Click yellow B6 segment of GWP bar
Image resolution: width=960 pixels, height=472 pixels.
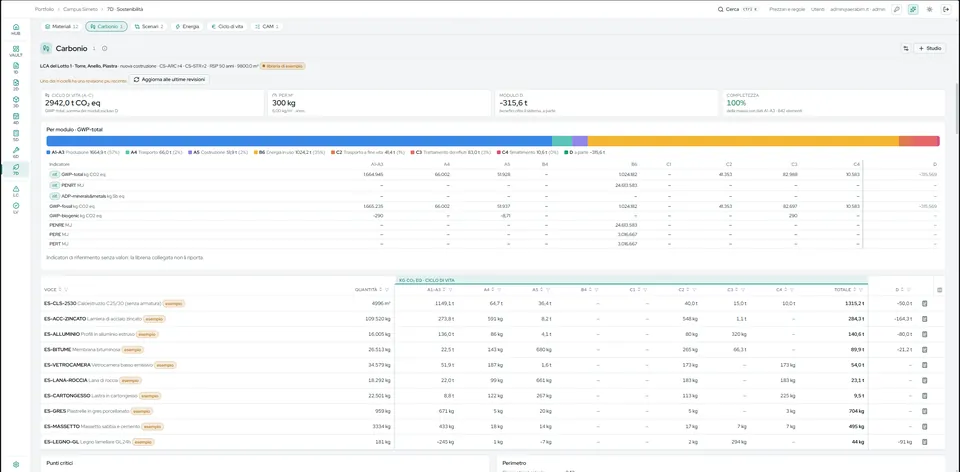click(x=743, y=141)
